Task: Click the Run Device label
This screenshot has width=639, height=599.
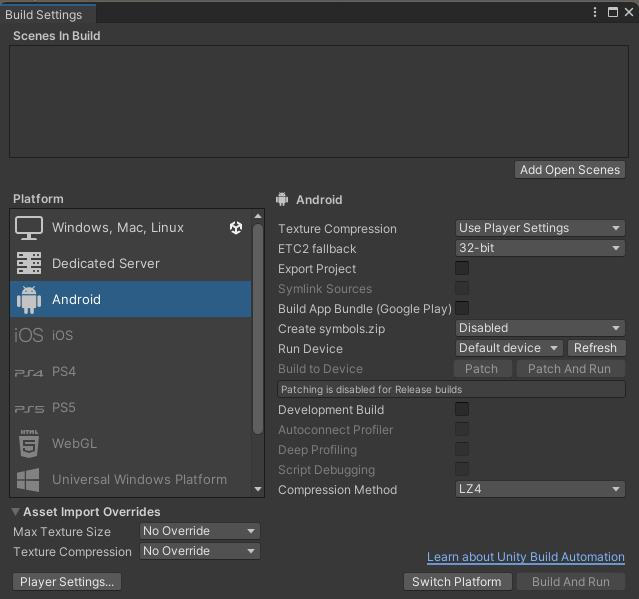Action: coord(310,349)
